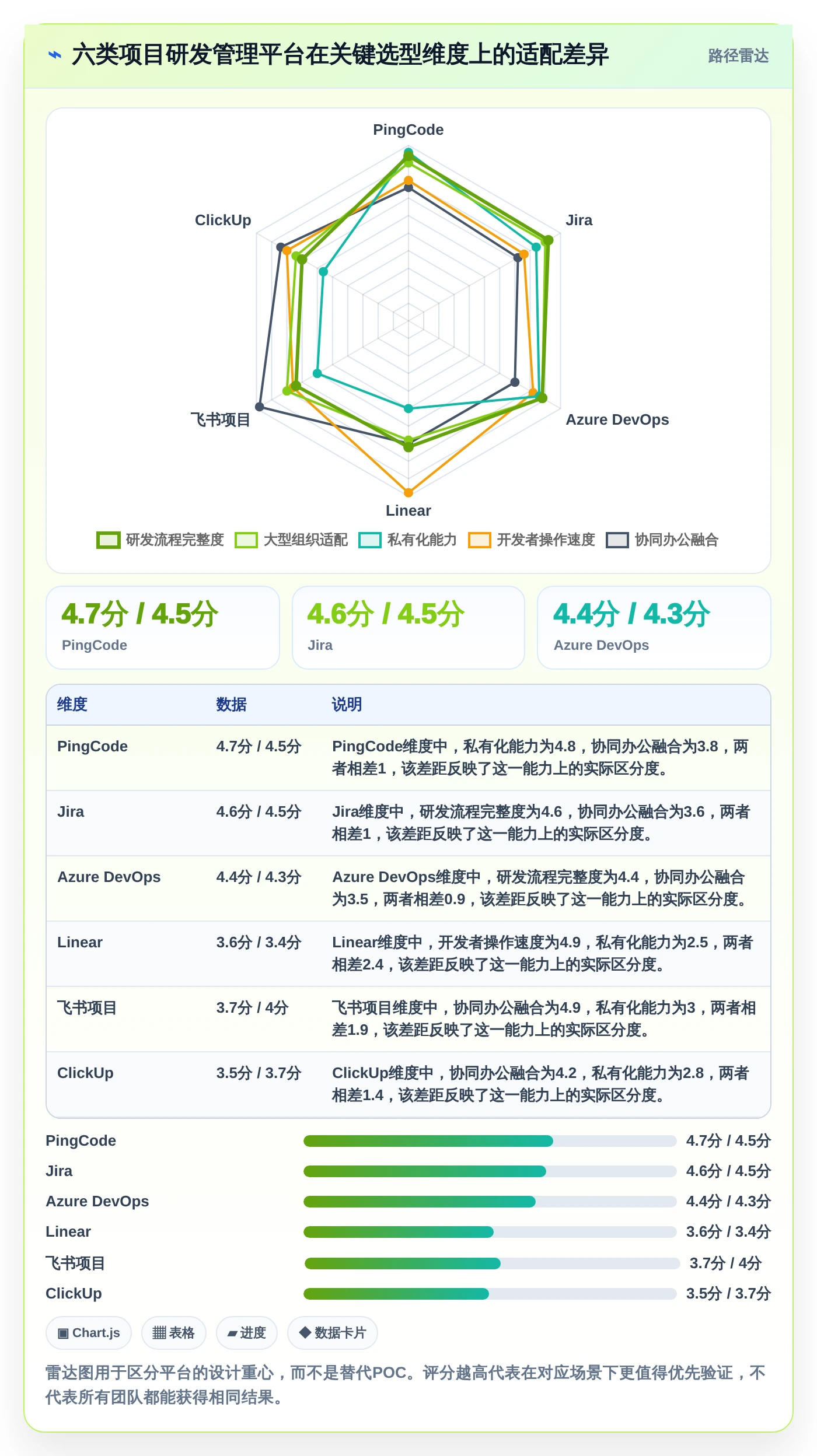Click teal data point on Linear axis
Image resolution: width=817 pixels, height=1456 pixels.
pos(408,408)
